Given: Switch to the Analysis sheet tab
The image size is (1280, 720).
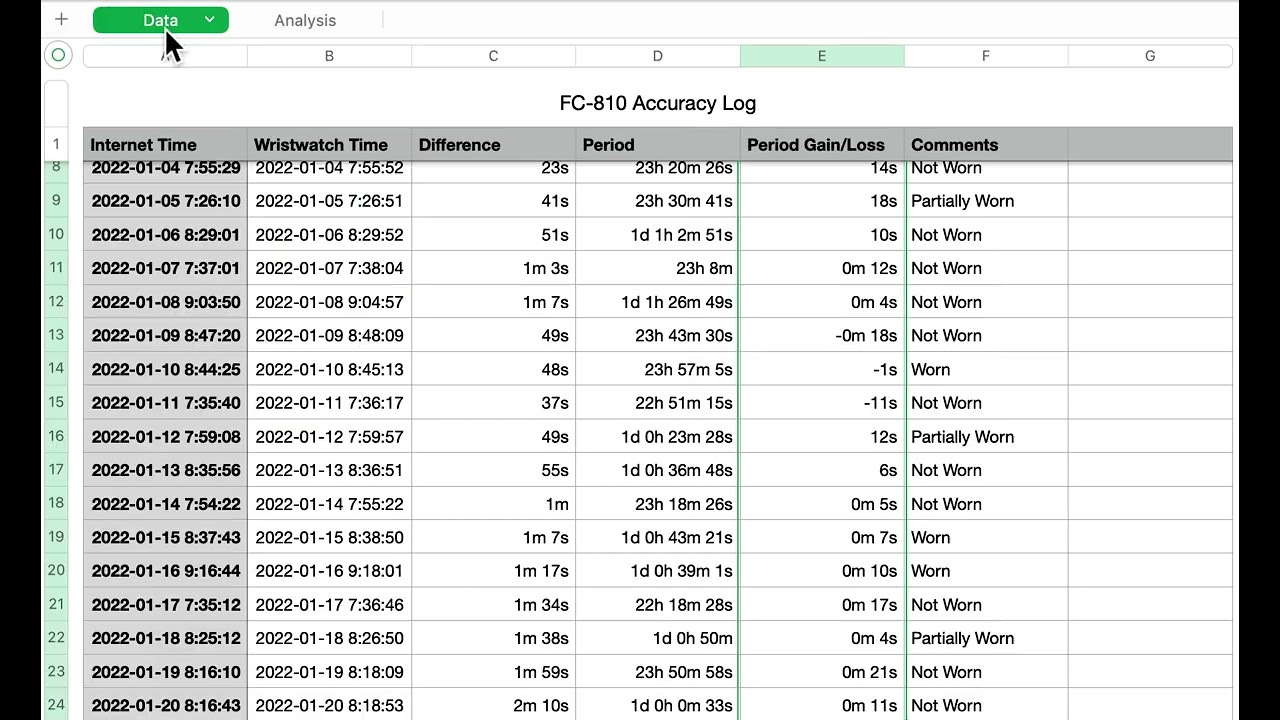Looking at the screenshot, I should (x=305, y=20).
